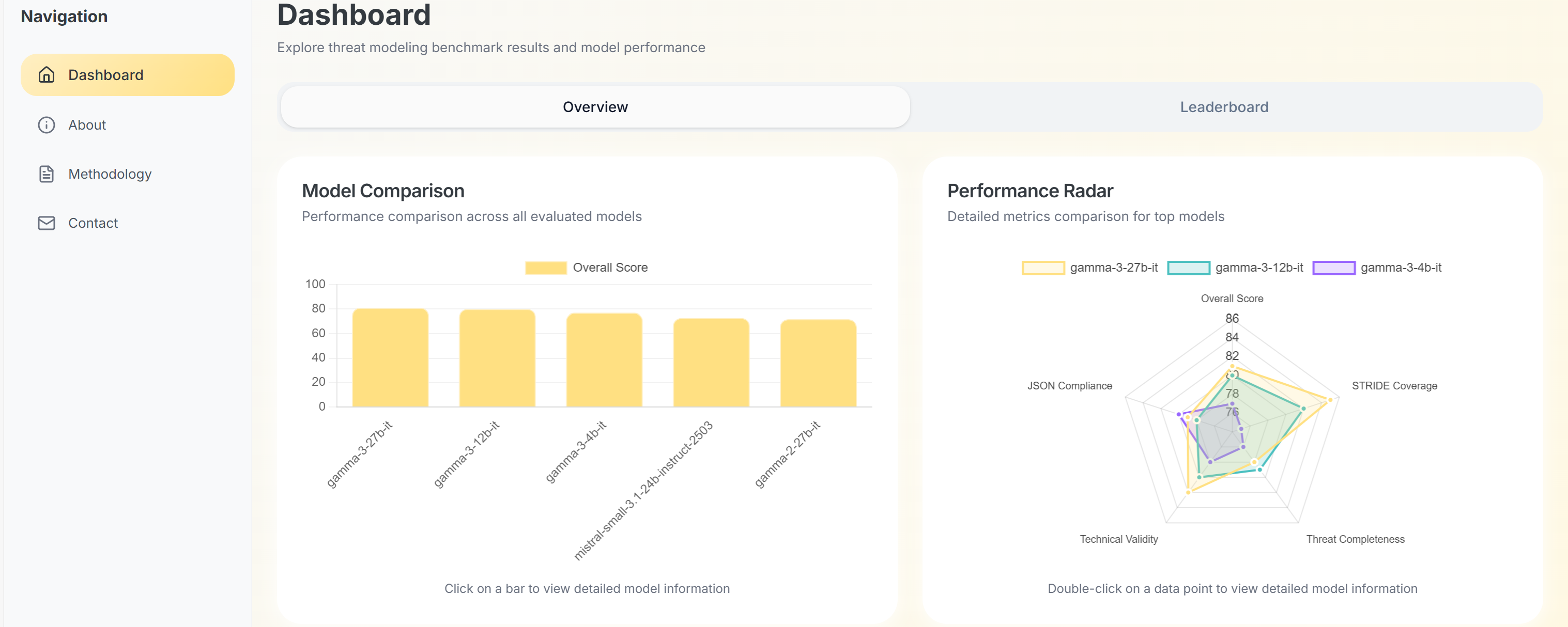The image size is (1568, 627).
Task: Toggle gamma-3-27b-it radar legend item
Action: click(1043, 268)
